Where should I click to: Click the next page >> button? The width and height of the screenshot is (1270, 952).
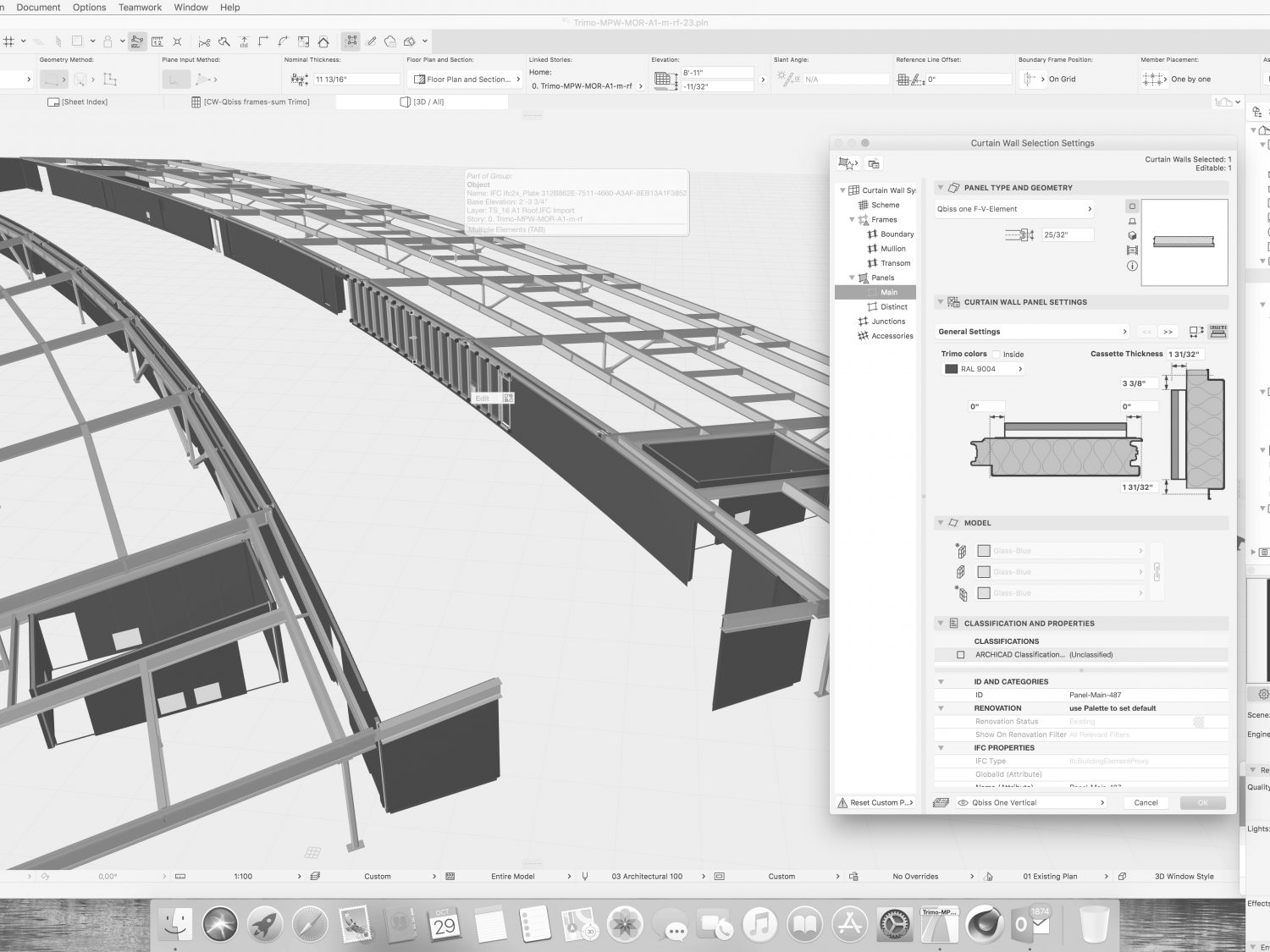click(x=1168, y=332)
